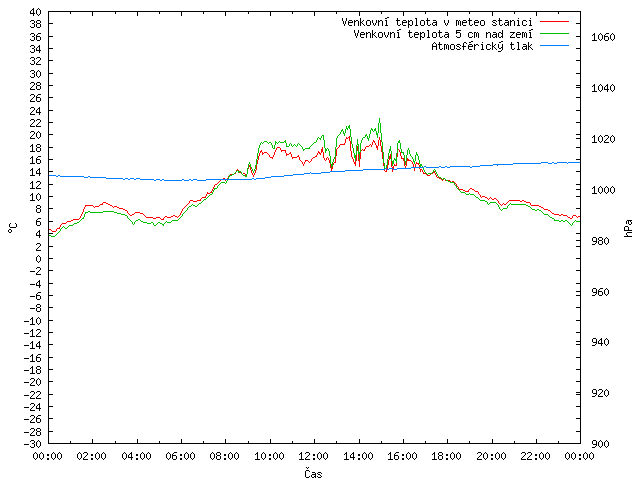Click the time label '02:00'
The width and height of the screenshot is (640, 480).
(92, 456)
